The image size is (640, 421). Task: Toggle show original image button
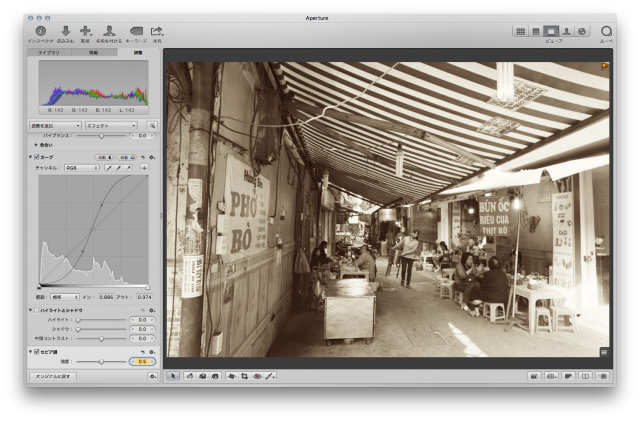point(585,376)
